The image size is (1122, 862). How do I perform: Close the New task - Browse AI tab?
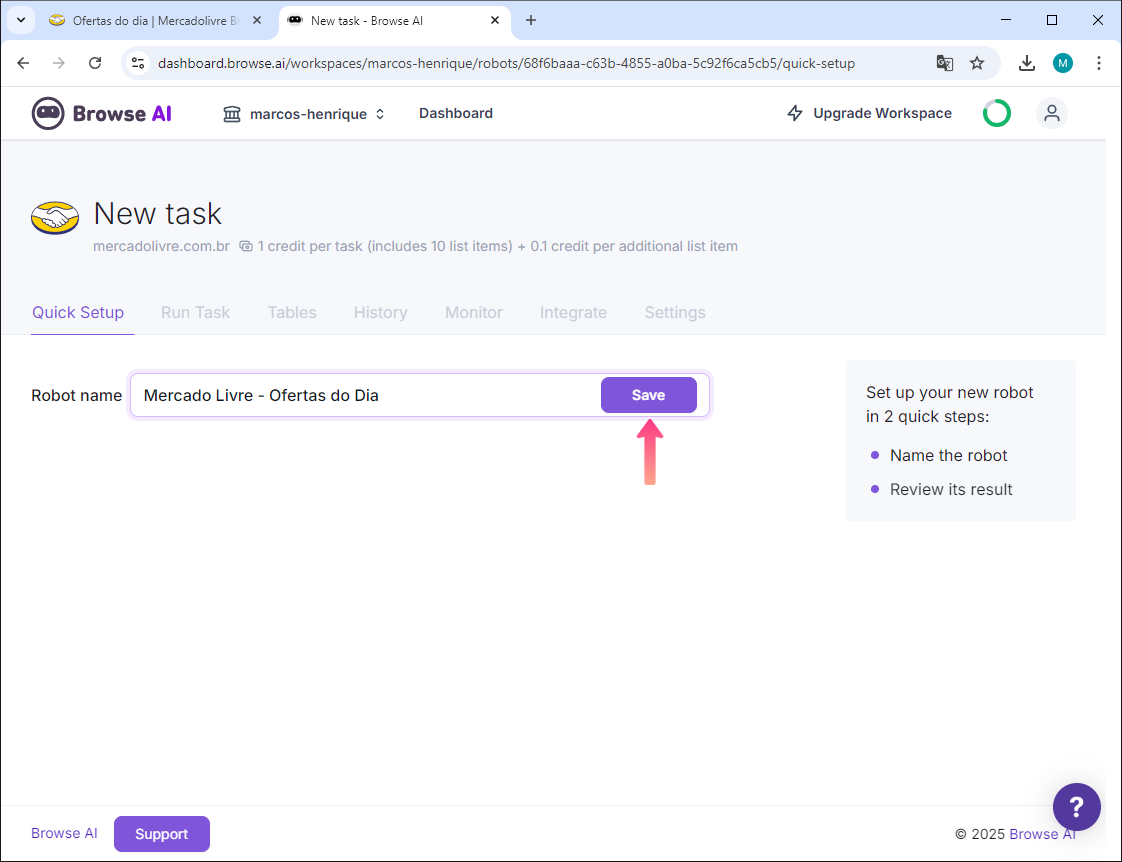pyautogui.click(x=494, y=20)
